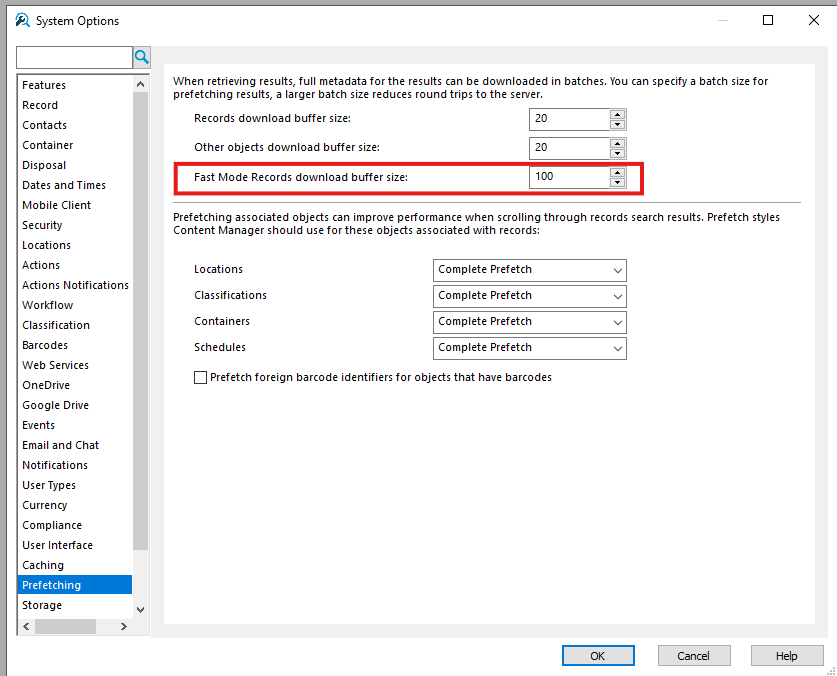Click the options search input field
Viewport: 837px width, 676px height.
point(74,57)
